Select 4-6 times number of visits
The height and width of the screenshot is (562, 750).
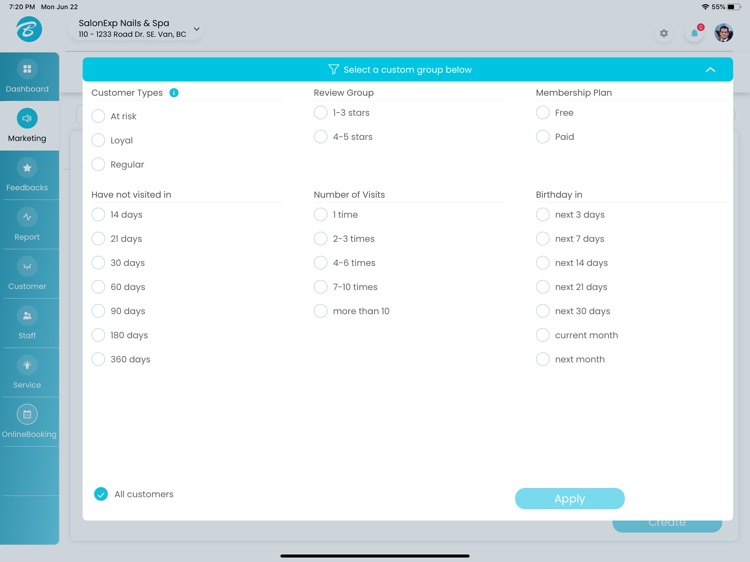pos(320,263)
